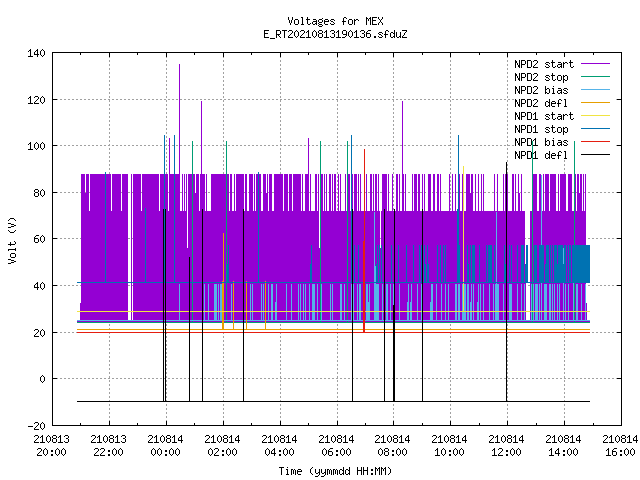Viewport: 640px width, 480px height.
Task: Click the 'NPD1 start' legend label
Action: click(x=544, y=116)
